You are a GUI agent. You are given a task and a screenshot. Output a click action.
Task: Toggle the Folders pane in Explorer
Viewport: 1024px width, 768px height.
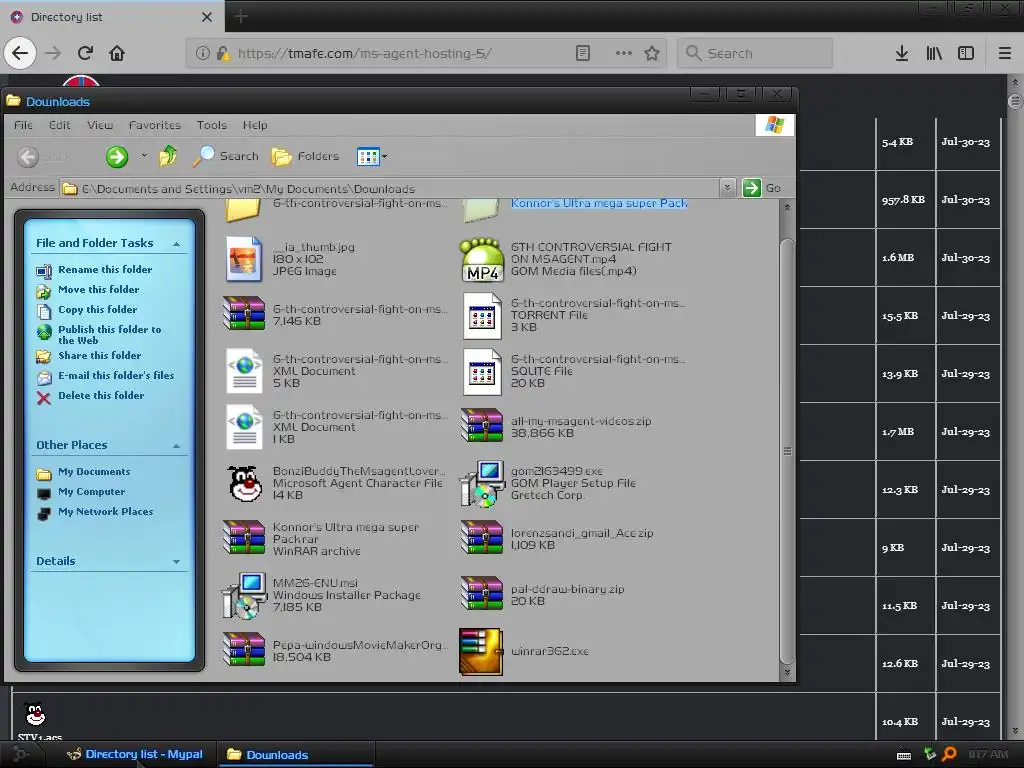[x=306, y=157]
